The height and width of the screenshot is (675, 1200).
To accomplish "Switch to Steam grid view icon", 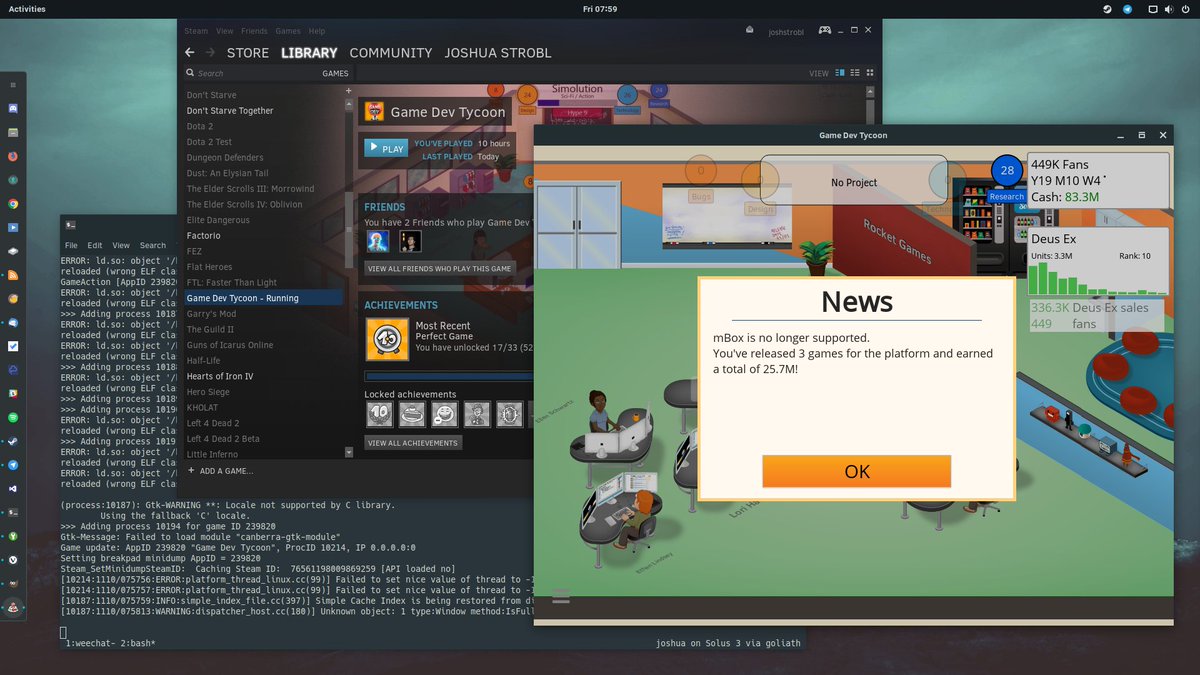I will (x=870, y=73).
